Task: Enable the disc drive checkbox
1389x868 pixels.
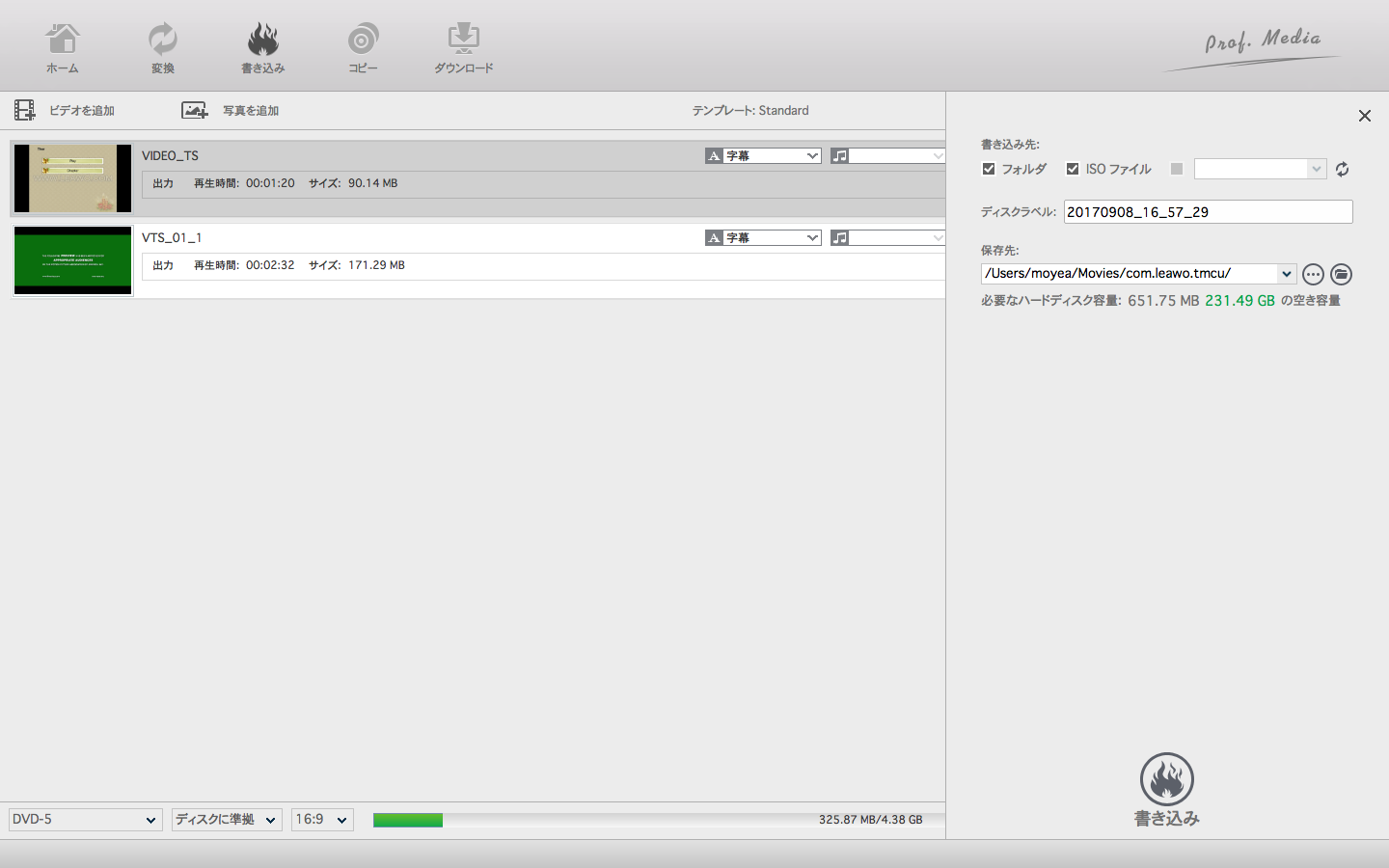Action: point(1176,170)
